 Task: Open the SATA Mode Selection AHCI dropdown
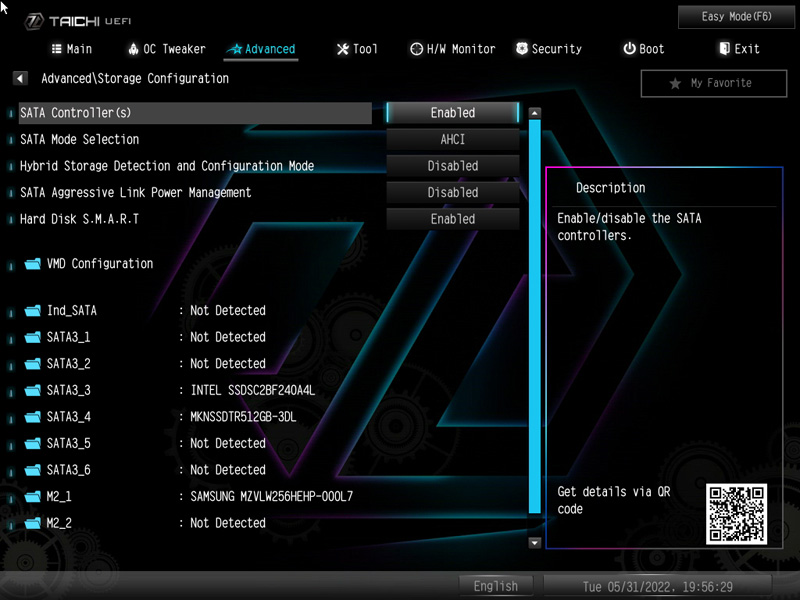[453, 139]
